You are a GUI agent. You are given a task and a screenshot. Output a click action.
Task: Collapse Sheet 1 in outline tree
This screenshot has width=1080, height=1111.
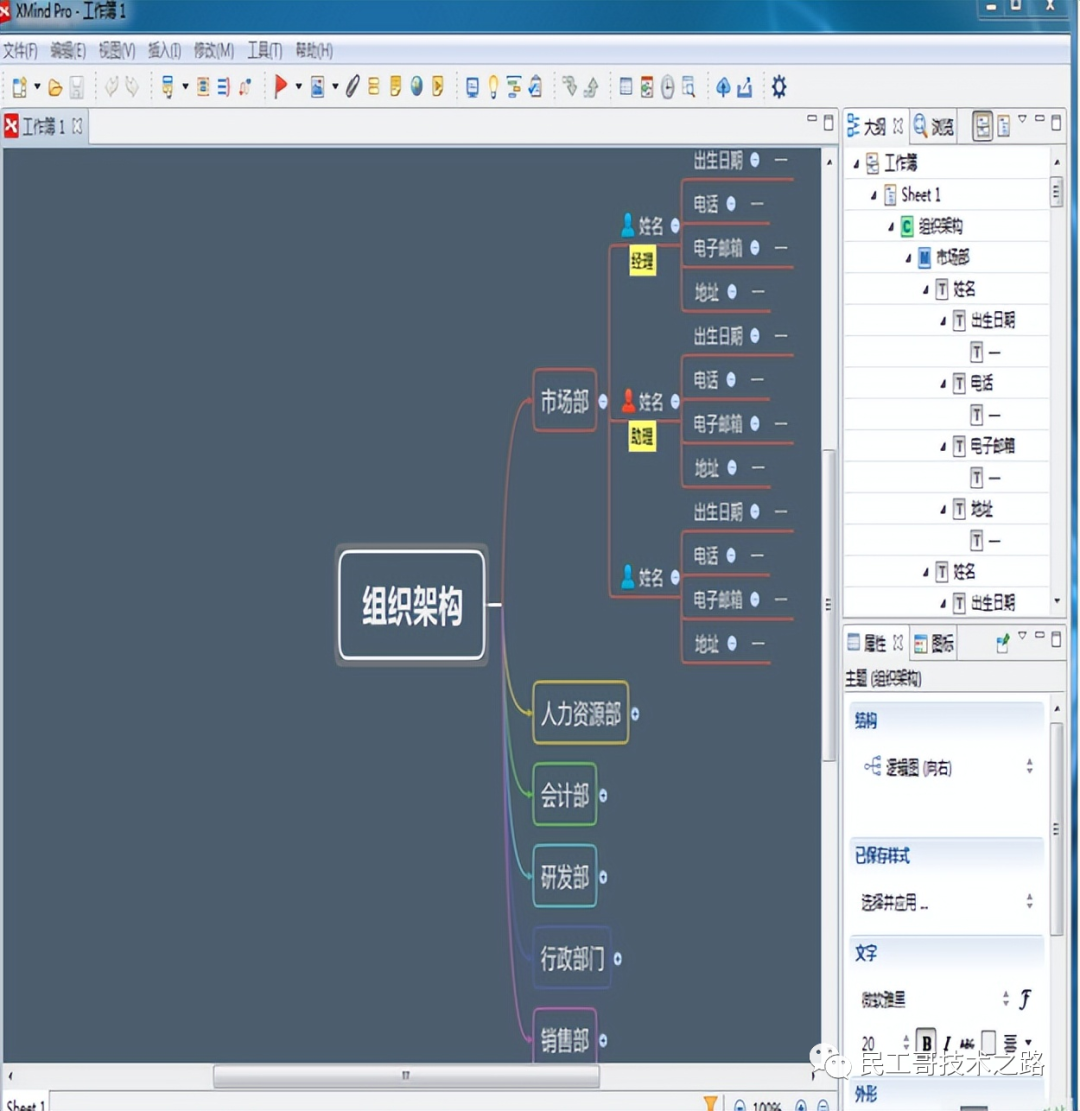coord(874,196)
